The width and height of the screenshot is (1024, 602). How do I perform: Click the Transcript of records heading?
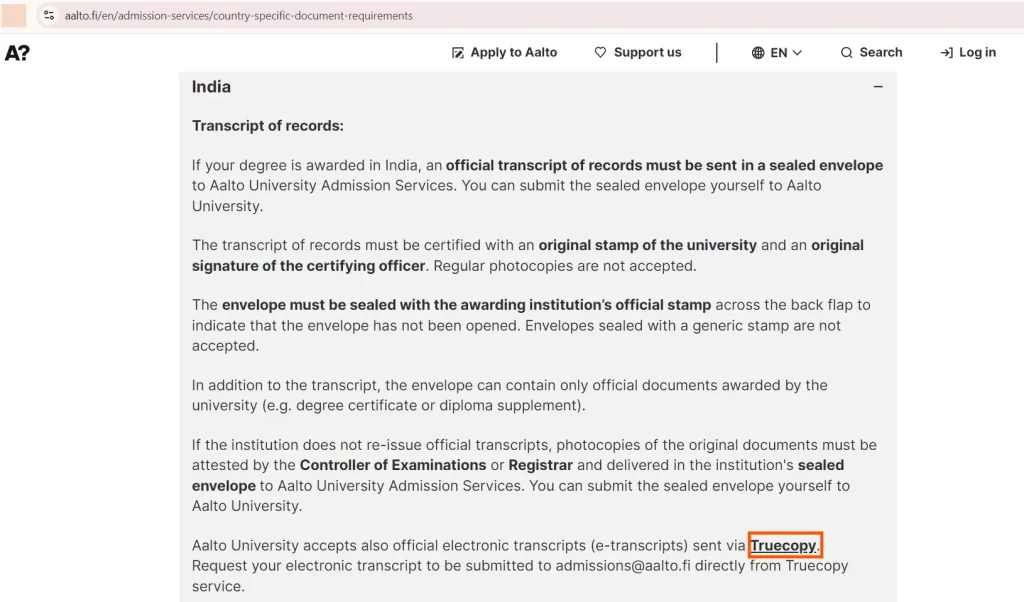click(x=268, y=125)
